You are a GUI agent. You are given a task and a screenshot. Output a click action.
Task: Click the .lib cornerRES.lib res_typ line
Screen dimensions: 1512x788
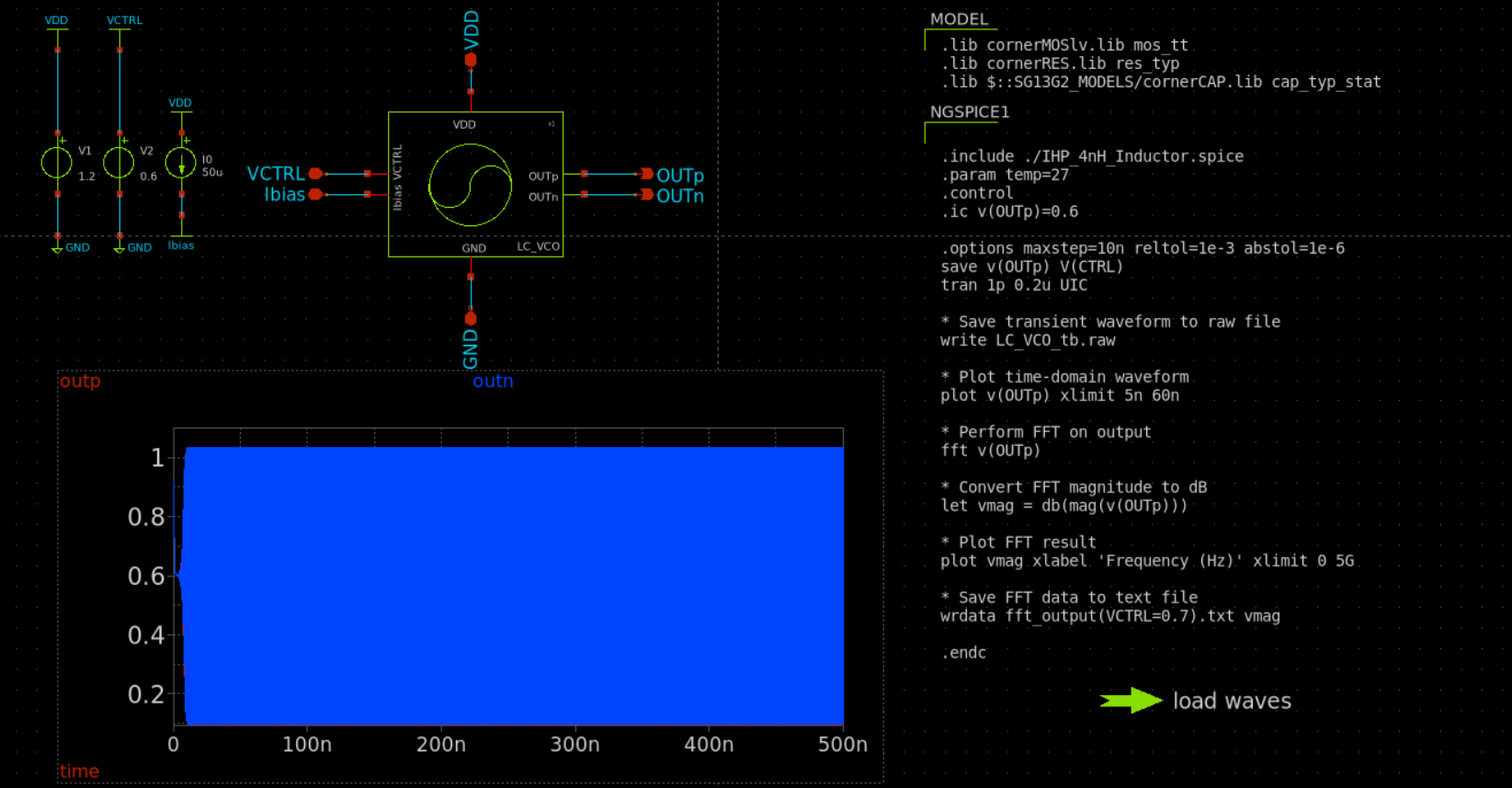point(1060,63)
